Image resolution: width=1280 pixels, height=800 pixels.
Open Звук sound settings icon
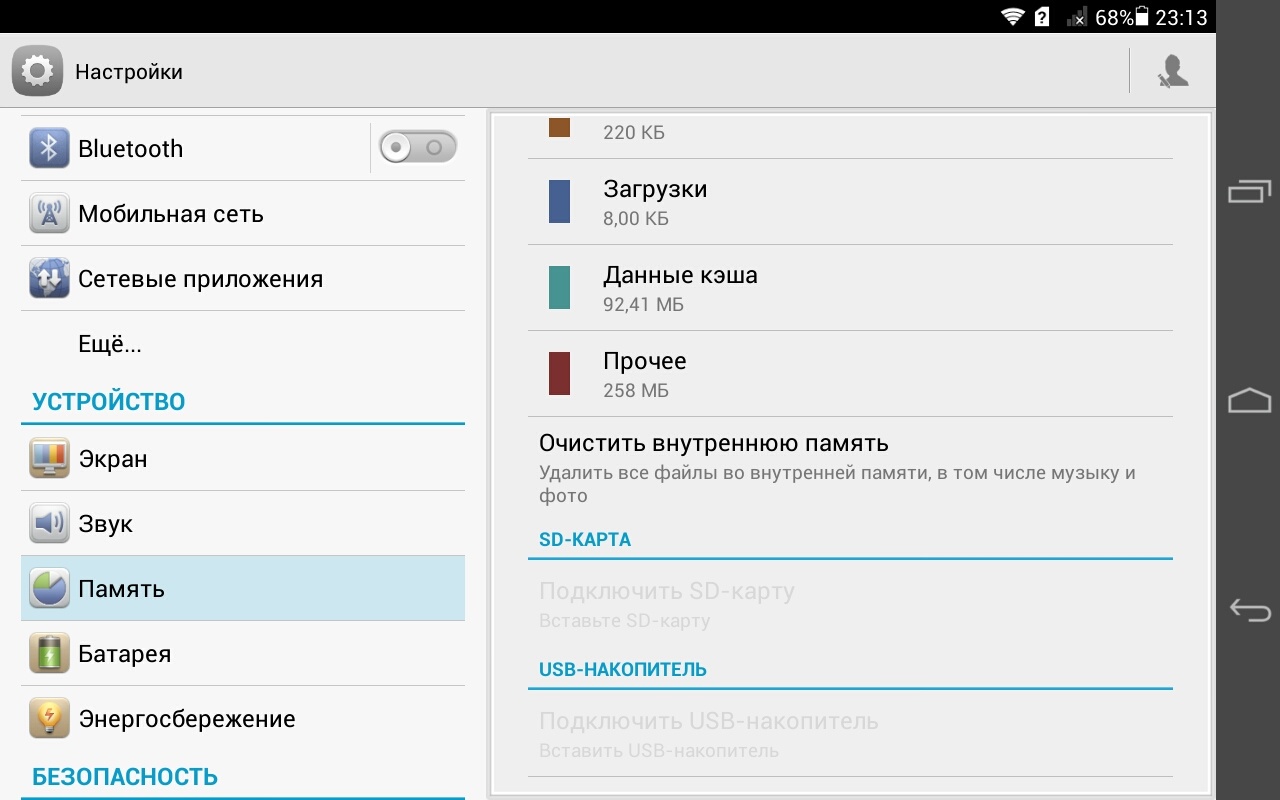click(x=49, y=524)
